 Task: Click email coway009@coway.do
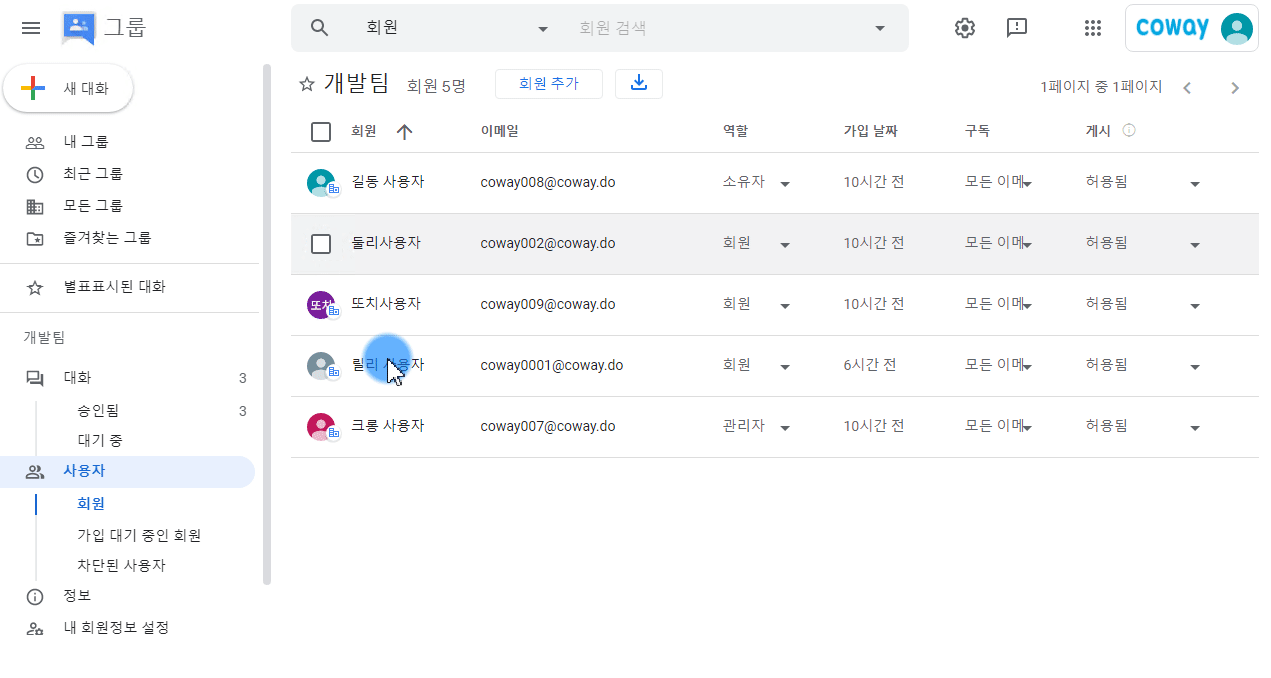[x=548, y=305]
